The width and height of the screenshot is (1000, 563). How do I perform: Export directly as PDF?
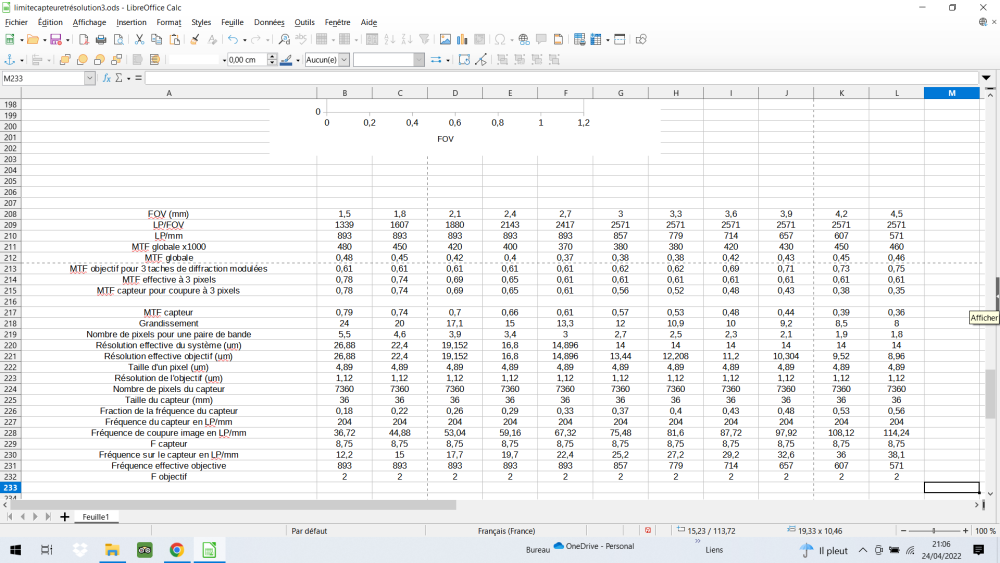click(x=83, y=40)
